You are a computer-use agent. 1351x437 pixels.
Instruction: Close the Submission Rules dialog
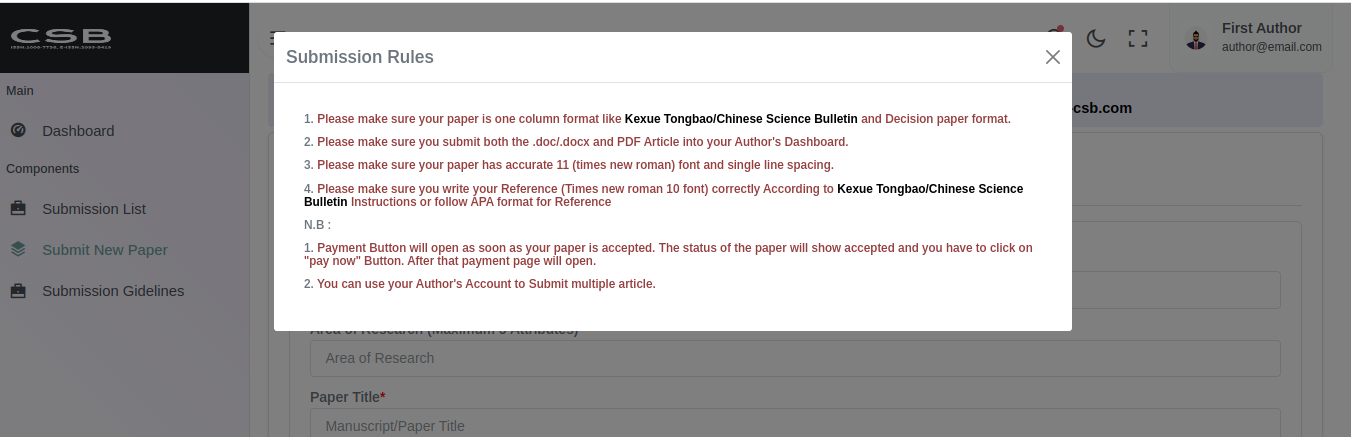tap(1052, 57)
